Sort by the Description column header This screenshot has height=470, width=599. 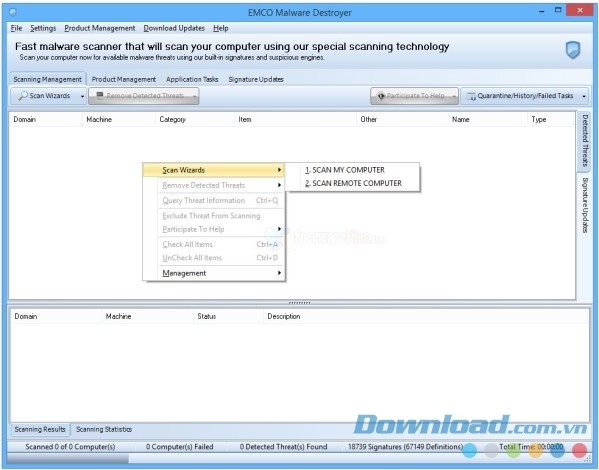click(426, 316)
